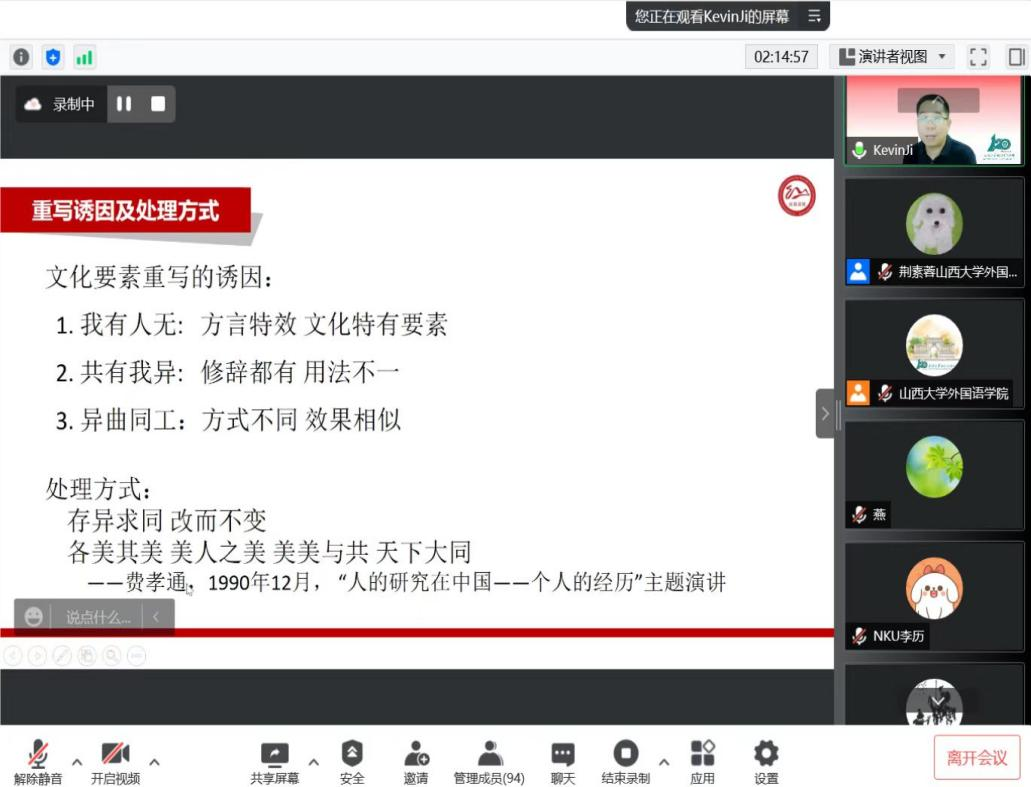Click the meeting security shield icon

coord(52,56)
